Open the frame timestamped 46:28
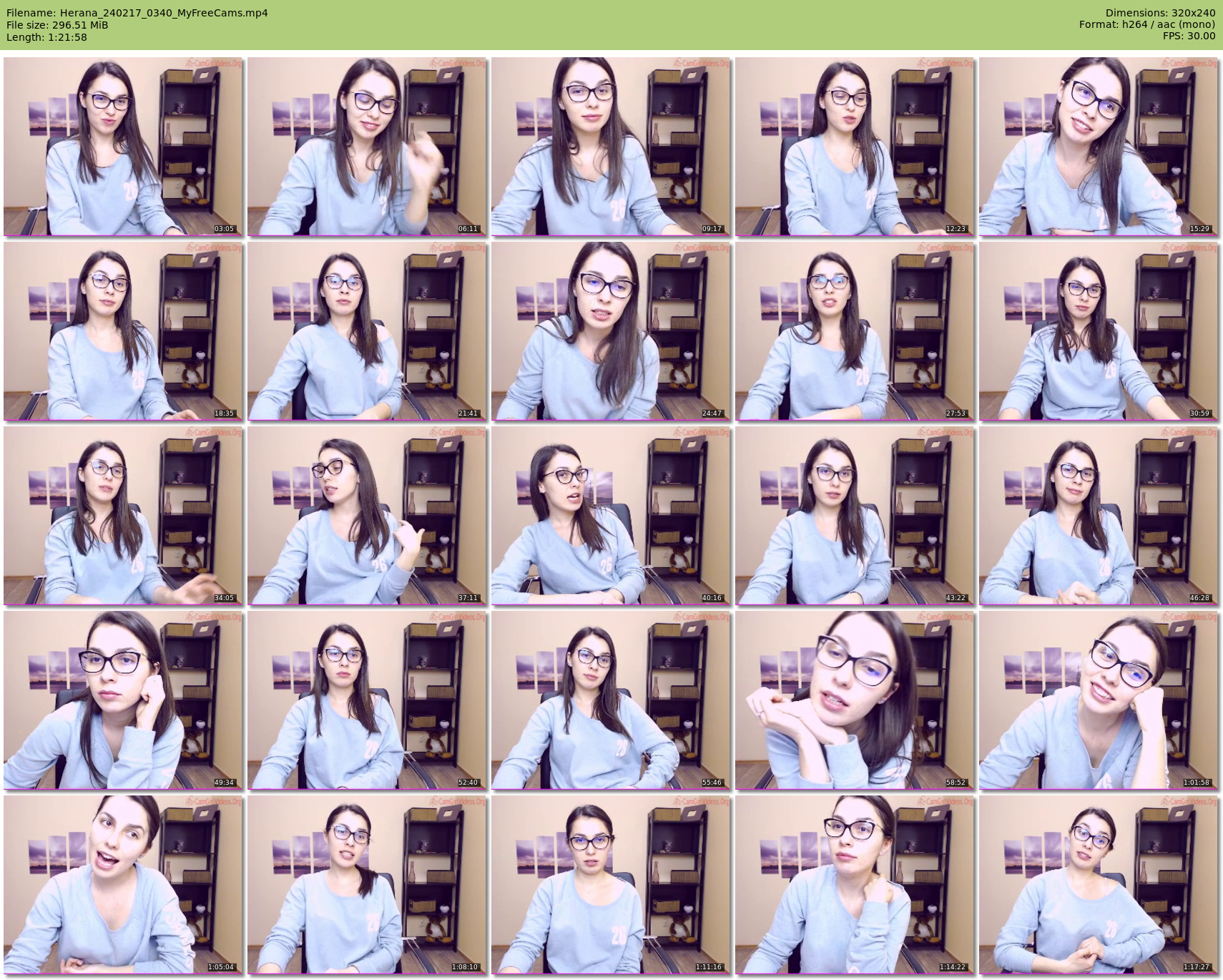 (1099, 516)
